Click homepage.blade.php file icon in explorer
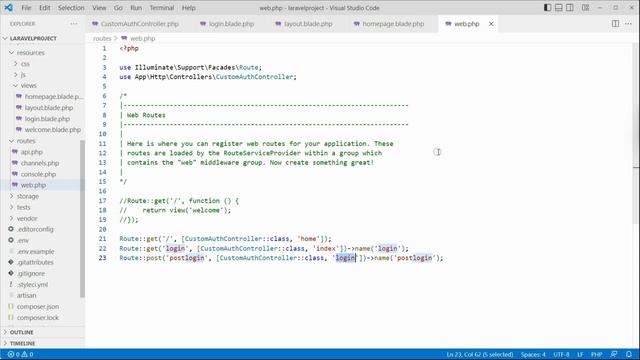This screenshot has height=360, width=640. point(19,96)
